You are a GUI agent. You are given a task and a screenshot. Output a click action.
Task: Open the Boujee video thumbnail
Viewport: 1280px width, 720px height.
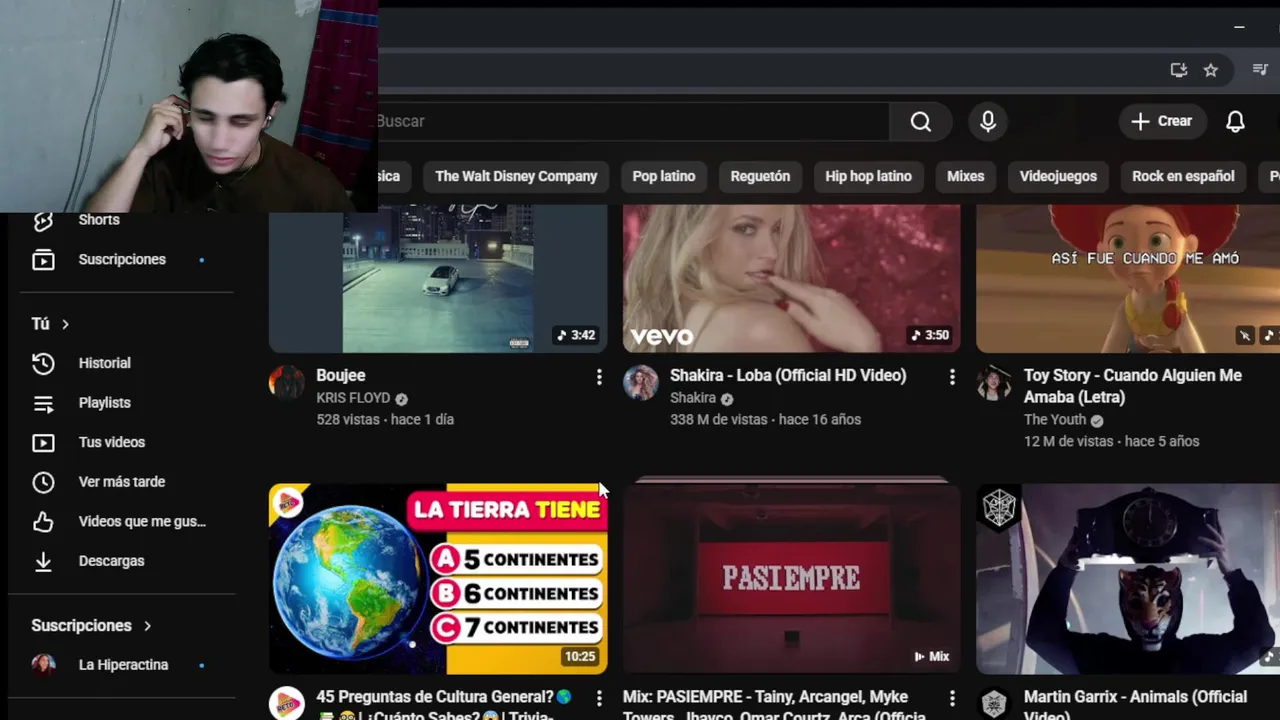click(x=438, y=279)
